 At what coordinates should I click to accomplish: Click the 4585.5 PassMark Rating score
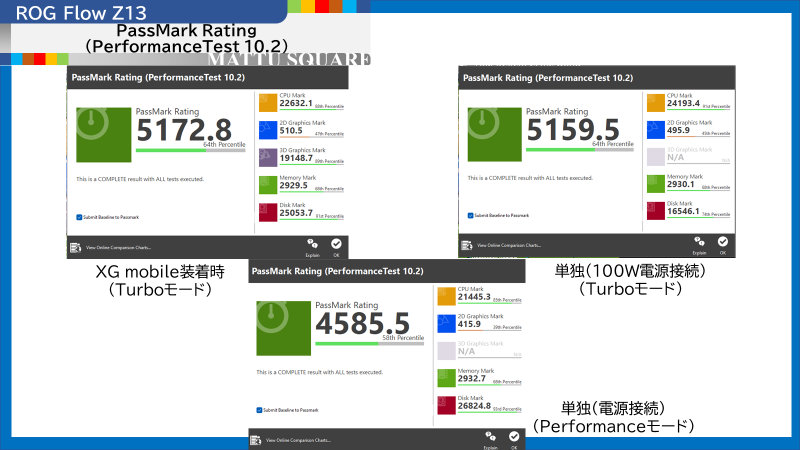click(x=362, y=323)
